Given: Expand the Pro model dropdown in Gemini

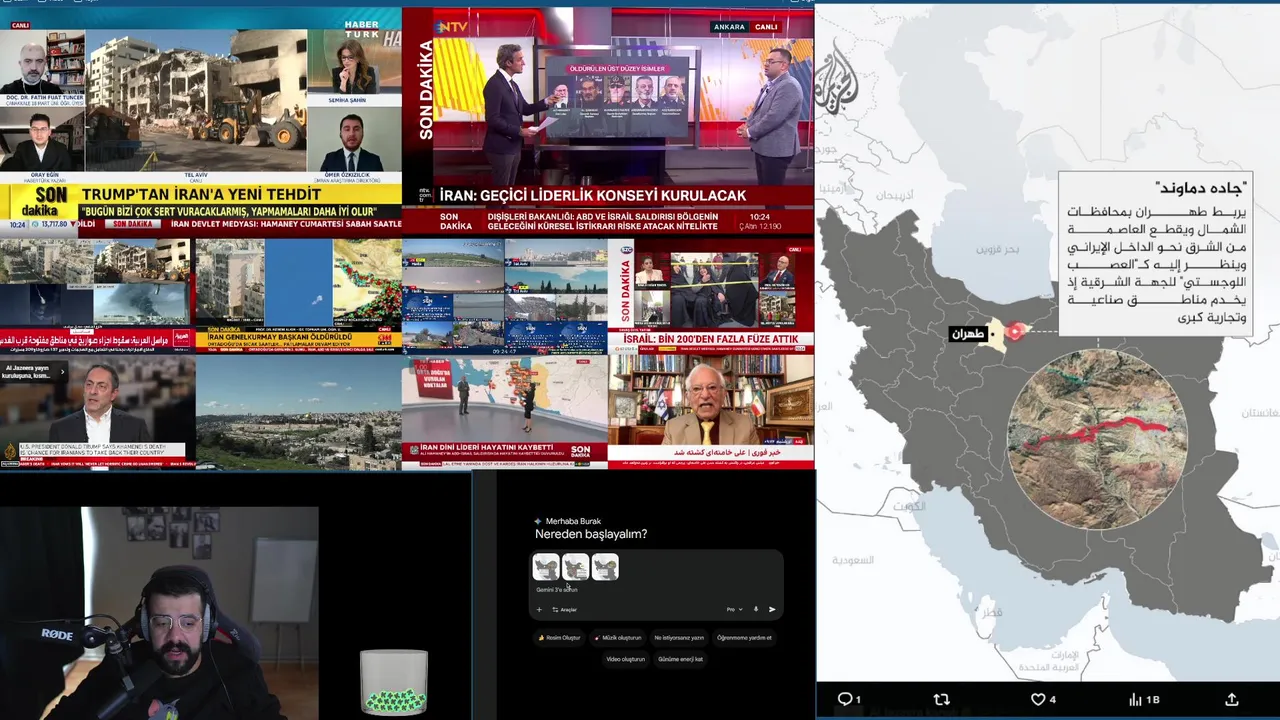Looking at the screenshot, I should 734,609.
